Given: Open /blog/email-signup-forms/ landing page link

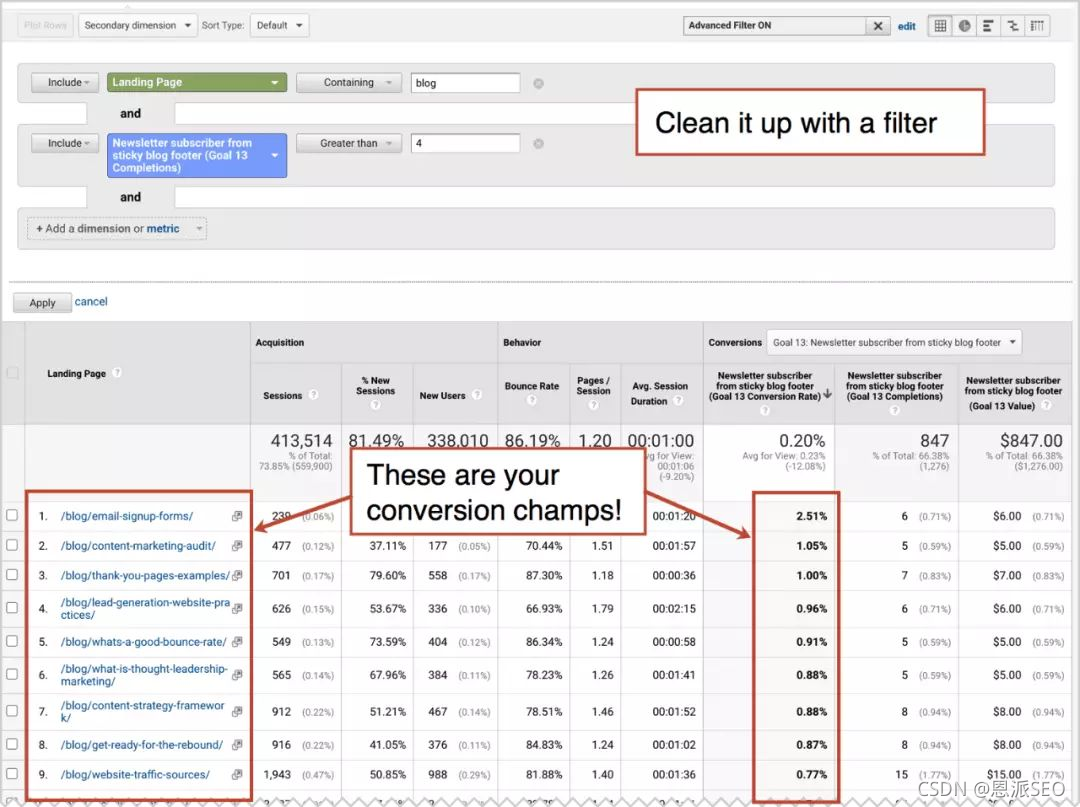Looking at the screenshot, I should point(127,516).
